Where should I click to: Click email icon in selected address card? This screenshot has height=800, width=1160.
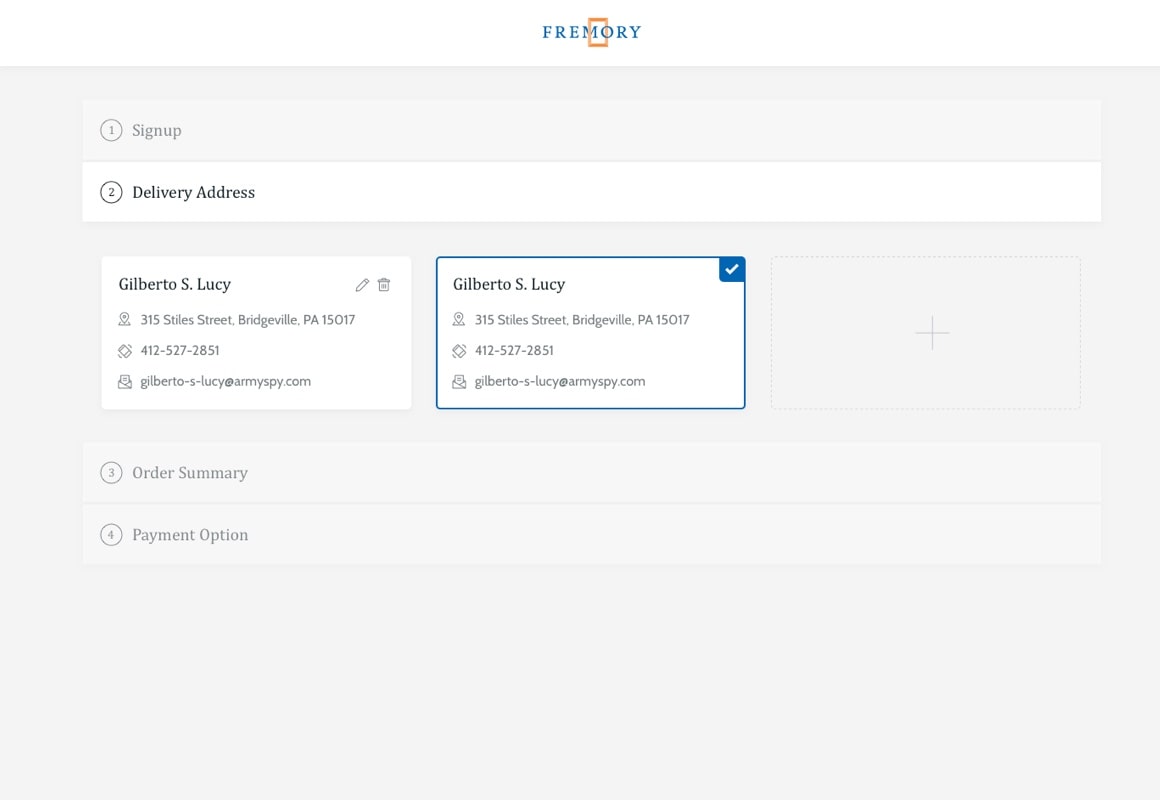459,382
